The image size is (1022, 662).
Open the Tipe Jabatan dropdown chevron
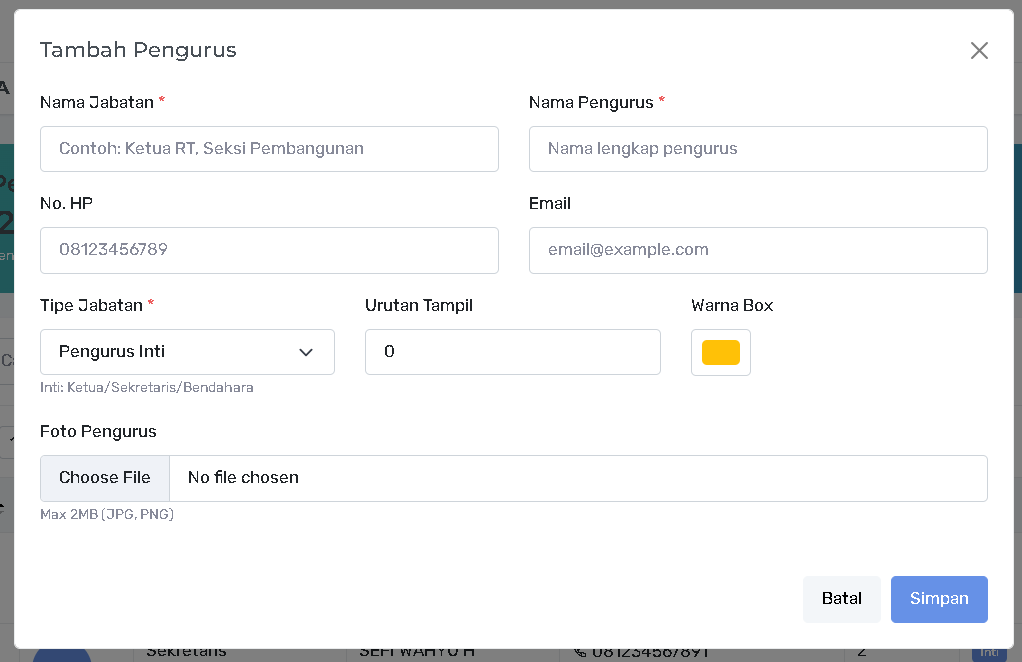coord(306,352)
